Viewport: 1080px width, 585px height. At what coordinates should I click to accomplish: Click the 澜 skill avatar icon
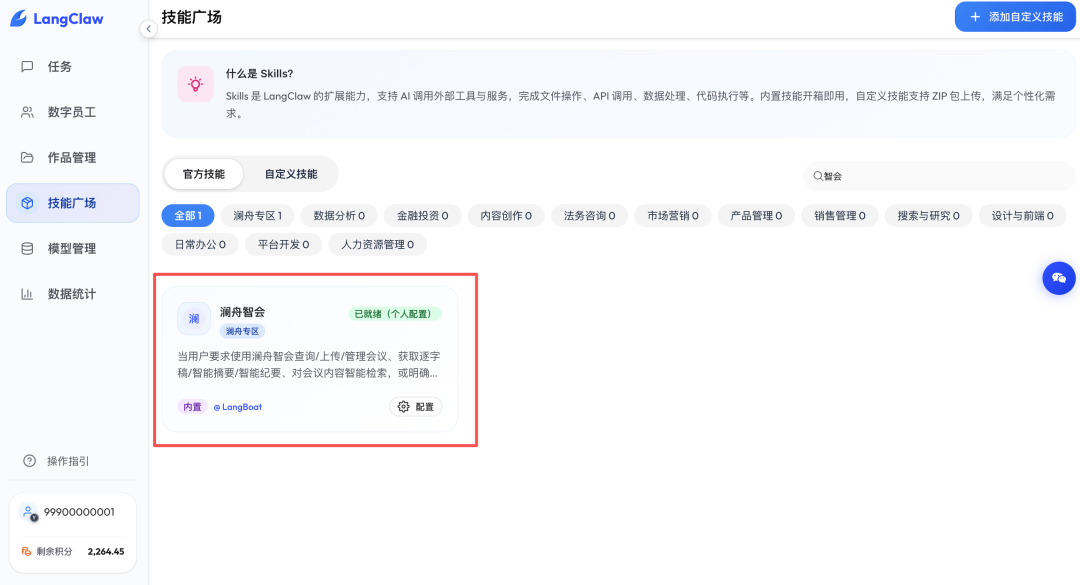194,318
